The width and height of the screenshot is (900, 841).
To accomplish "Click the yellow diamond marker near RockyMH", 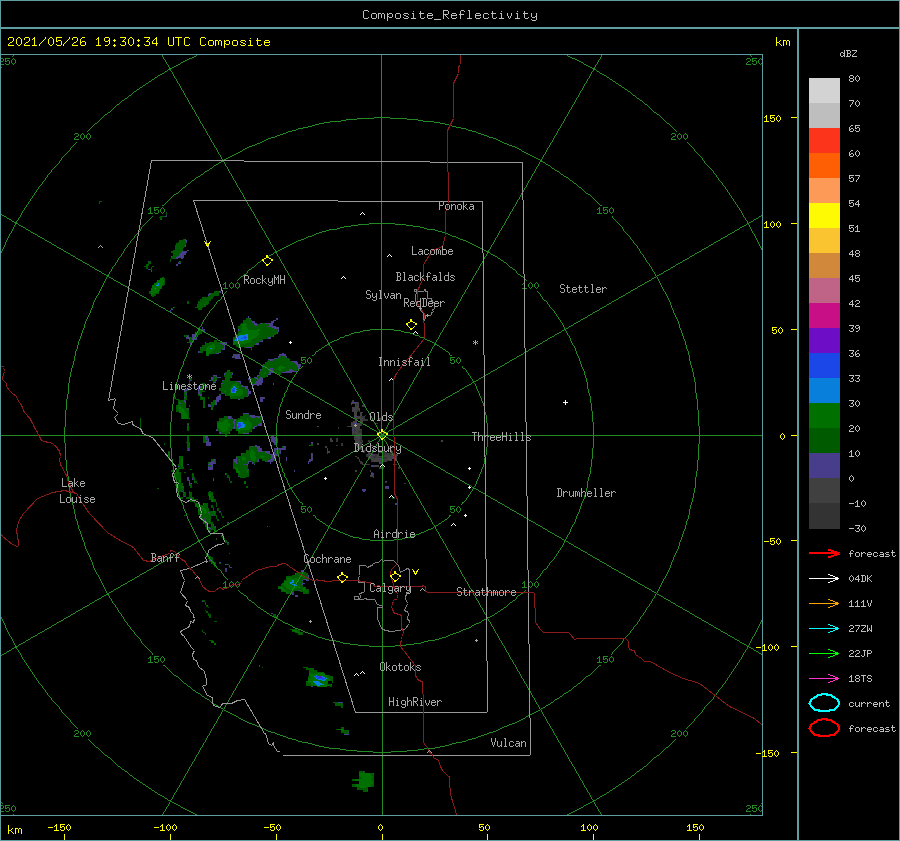I will coord(267,261).
